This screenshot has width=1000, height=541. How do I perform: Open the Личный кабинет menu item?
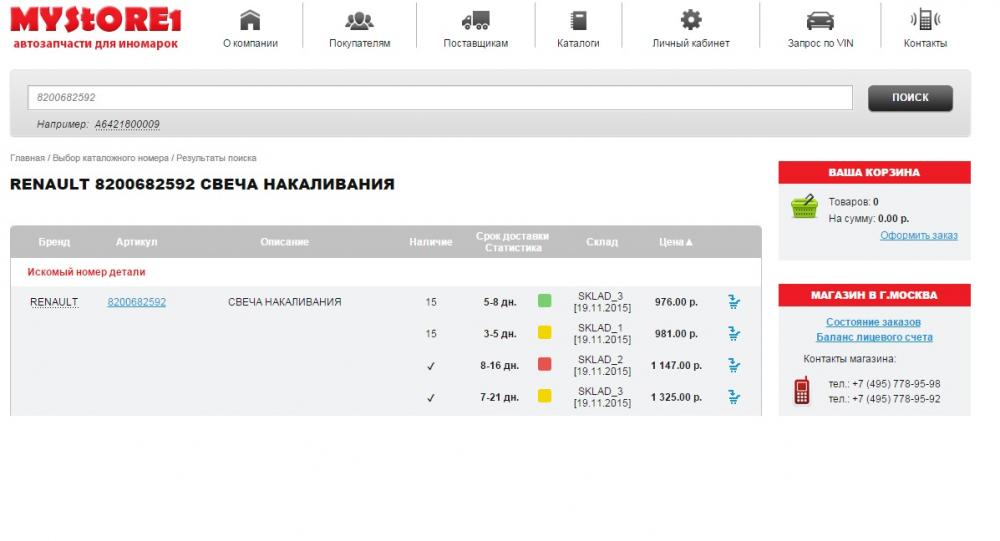pos(691,43)
